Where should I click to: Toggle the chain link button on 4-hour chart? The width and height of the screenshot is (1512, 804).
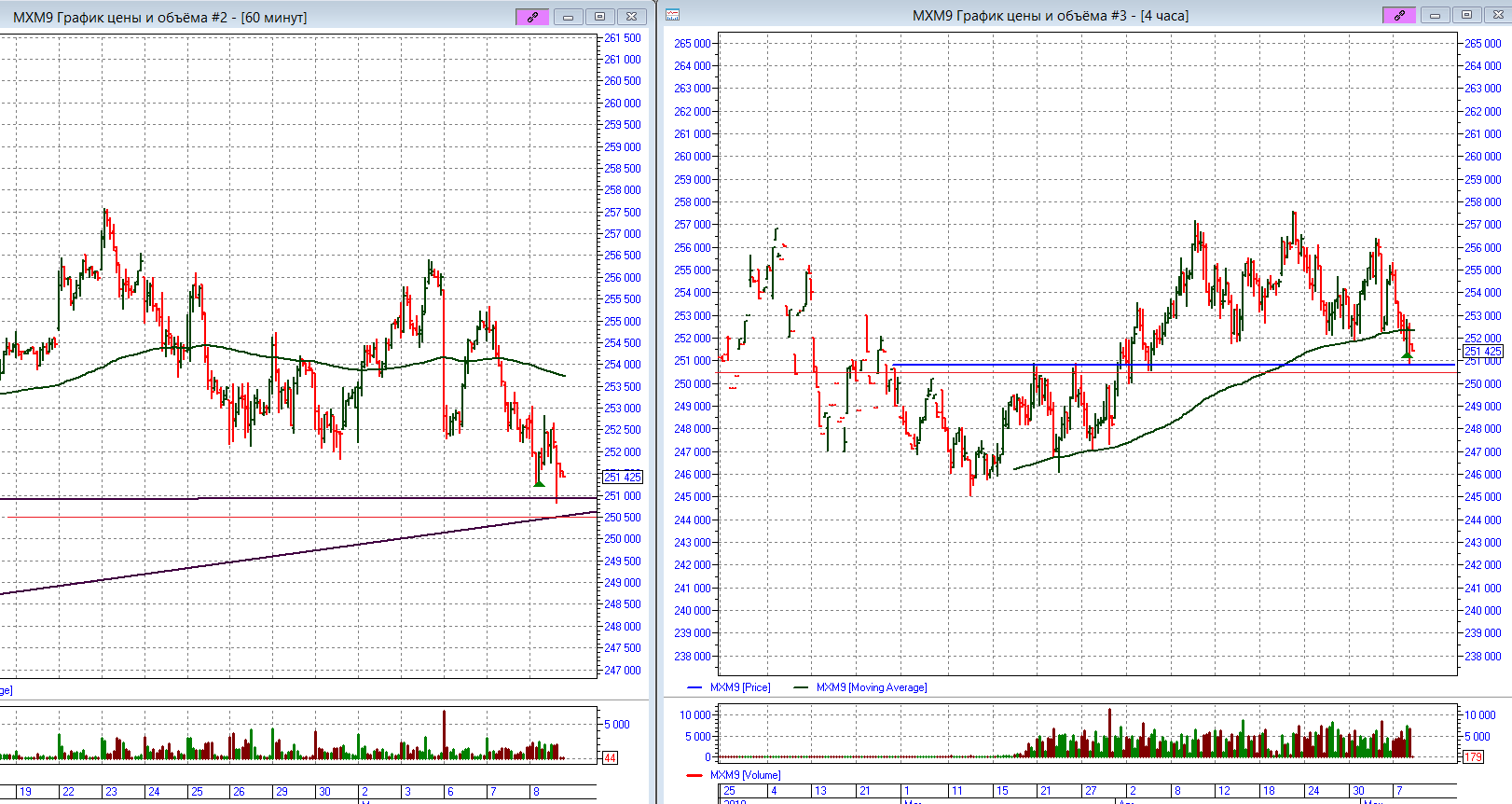pyautogui.click(x=1399, y=15)
